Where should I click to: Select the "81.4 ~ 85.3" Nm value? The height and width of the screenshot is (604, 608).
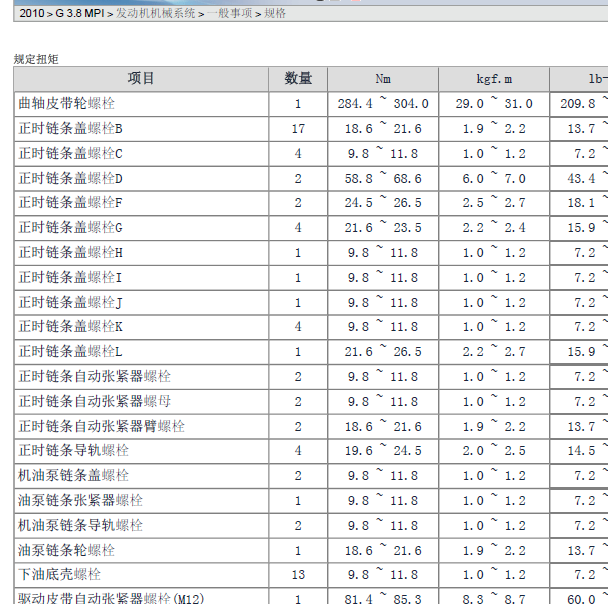tap(383, 599)
